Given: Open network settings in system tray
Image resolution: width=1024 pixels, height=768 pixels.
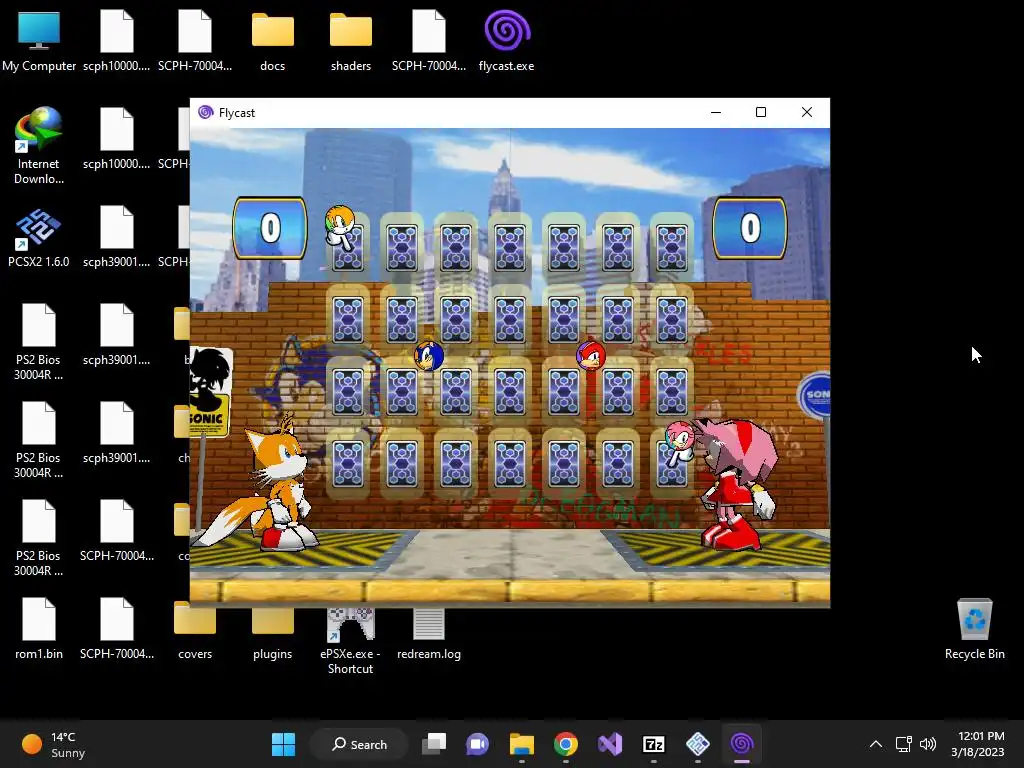Looking at the screenshot, I should click(x=903, y=744).
